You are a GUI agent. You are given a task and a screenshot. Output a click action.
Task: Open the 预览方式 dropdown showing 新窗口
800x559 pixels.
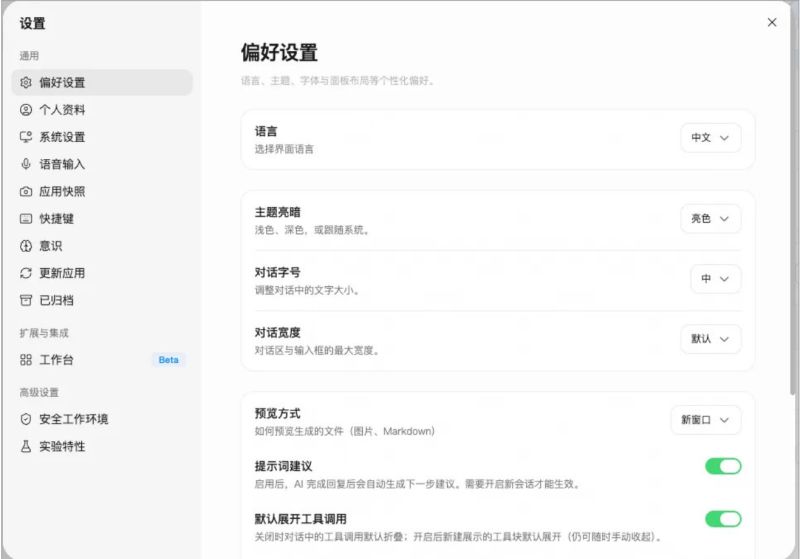[706, 420]
